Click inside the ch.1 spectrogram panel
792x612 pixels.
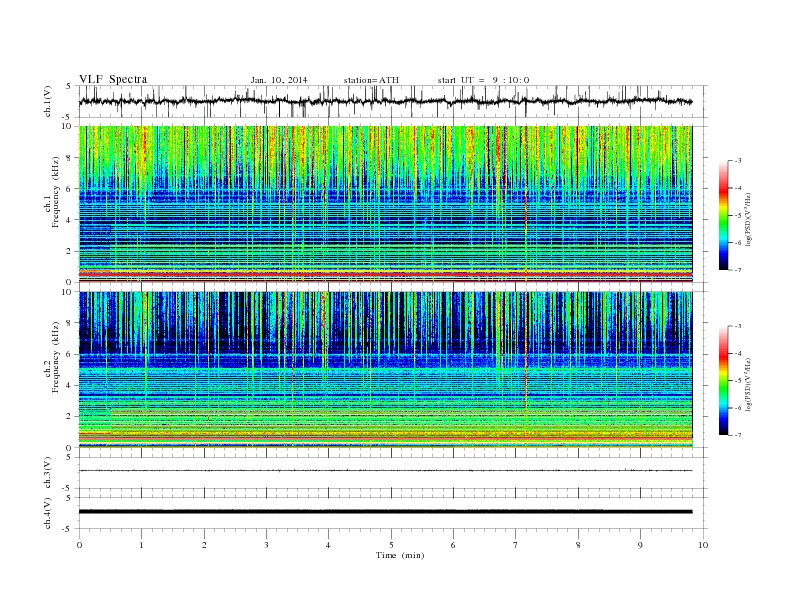point(385,204)
